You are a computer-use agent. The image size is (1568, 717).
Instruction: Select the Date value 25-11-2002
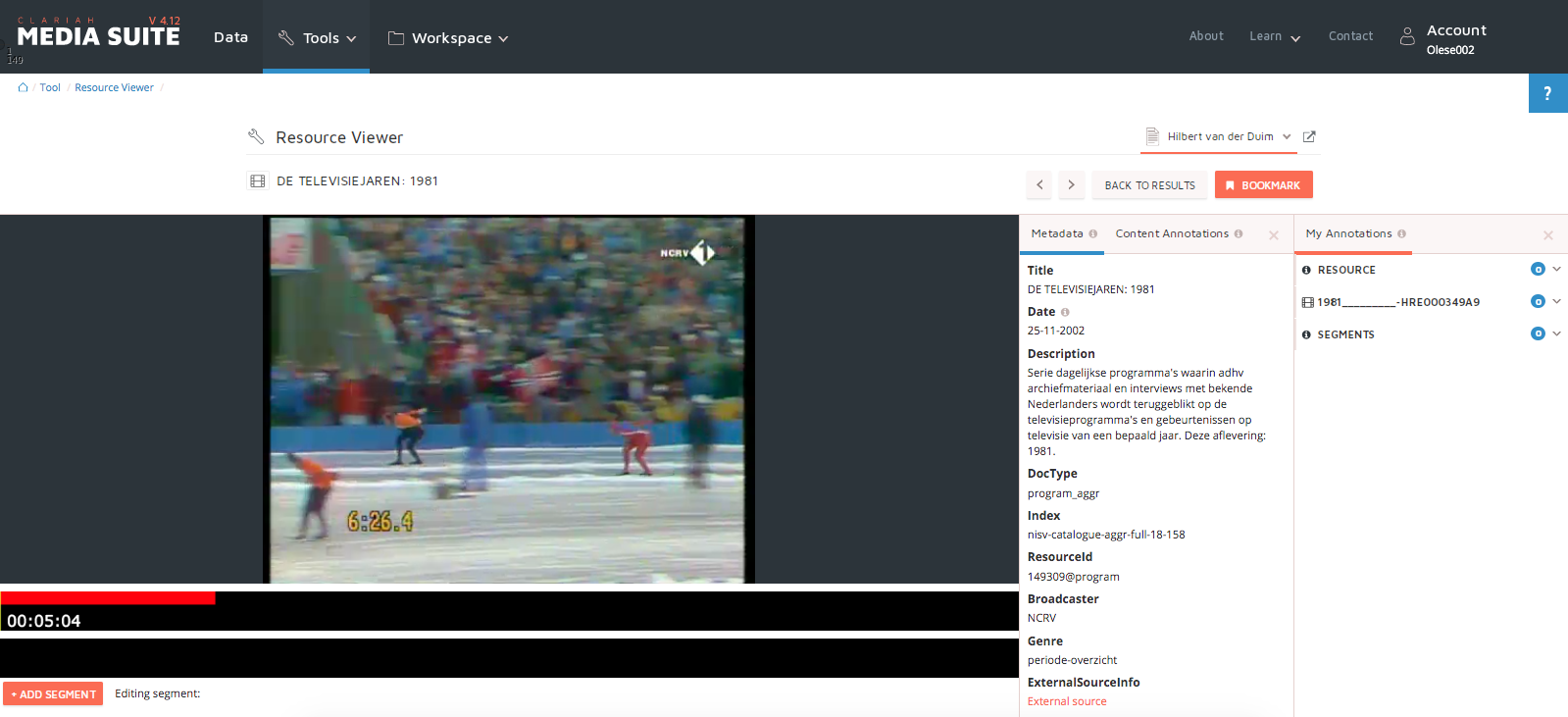tap(1055, 331)
